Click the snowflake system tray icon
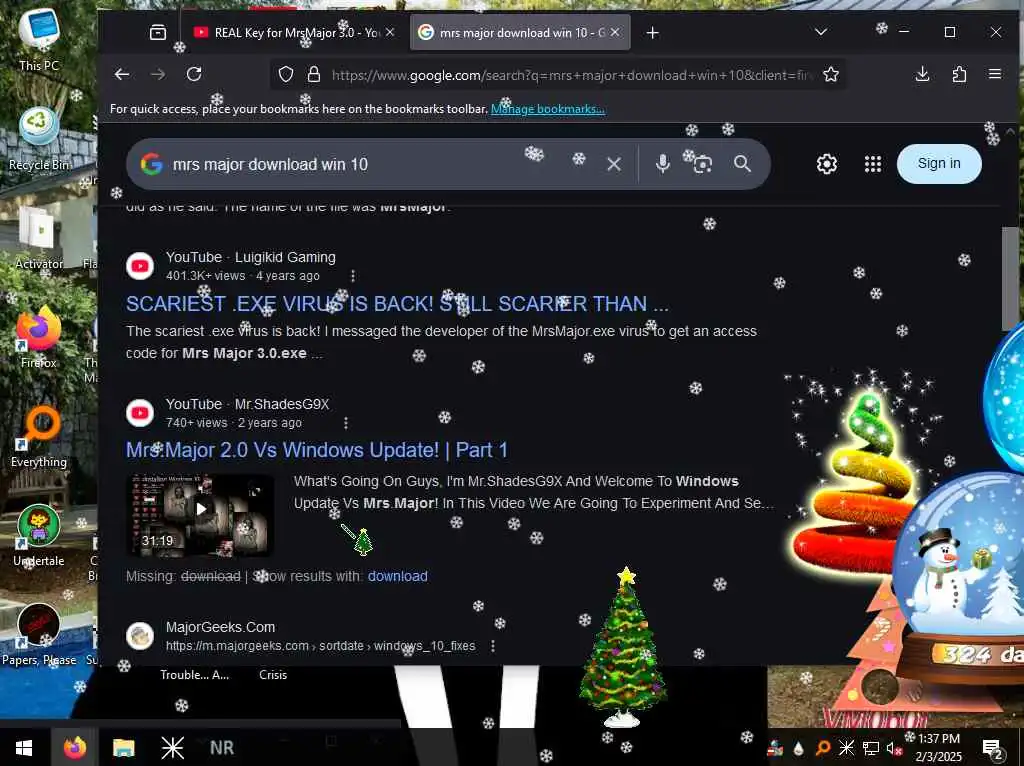Viewport: 1024px width, 766px height. pyautogui.click(x=846, y=748)
